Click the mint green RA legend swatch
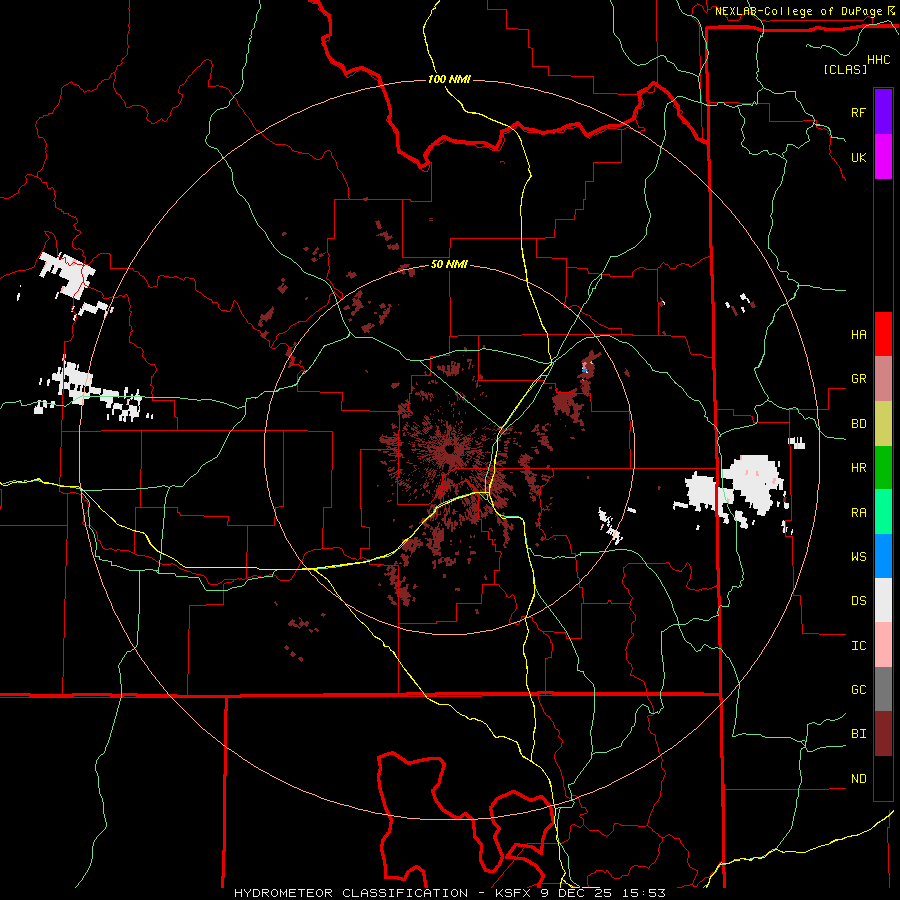 (883, 512)
